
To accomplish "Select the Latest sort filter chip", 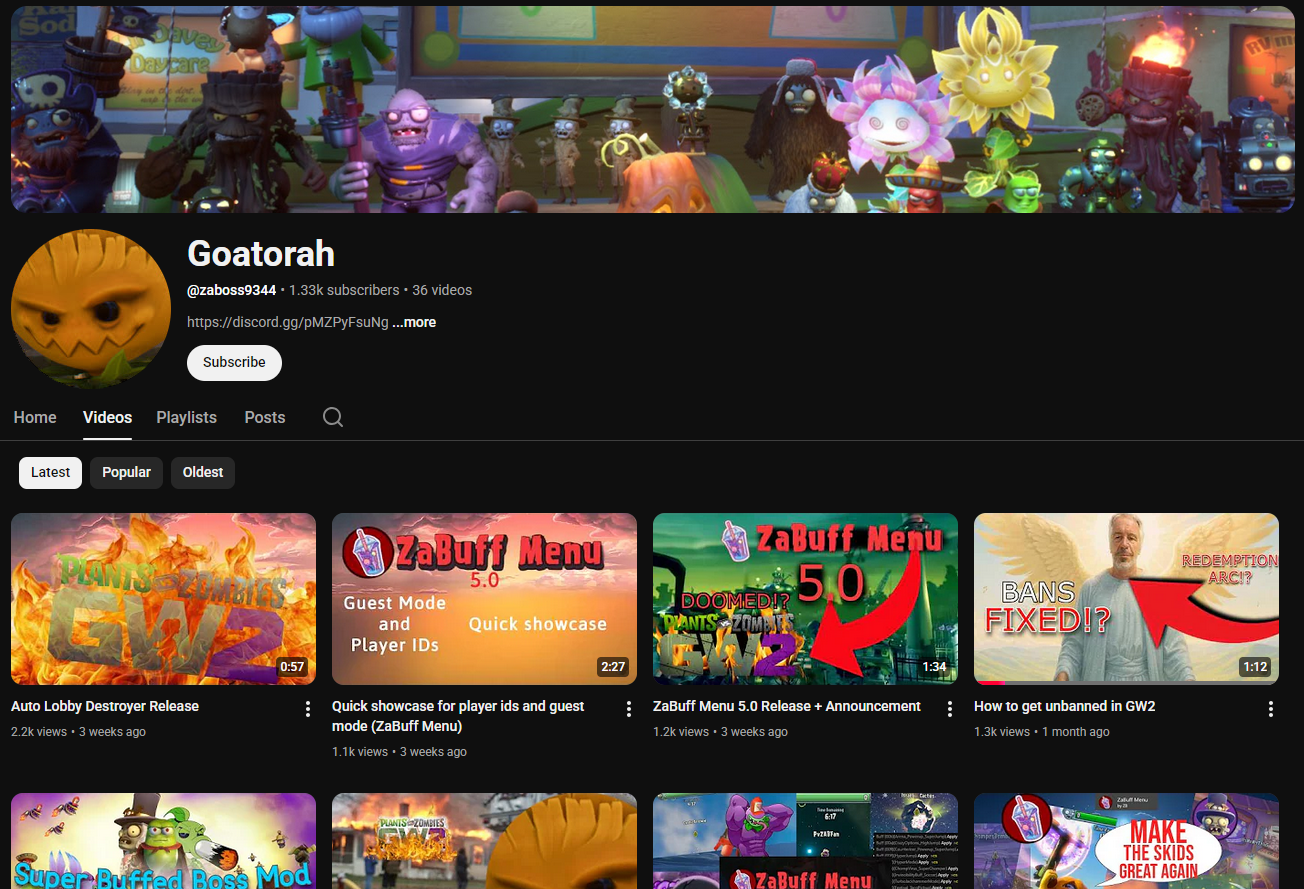I will (x=51, y=472).
